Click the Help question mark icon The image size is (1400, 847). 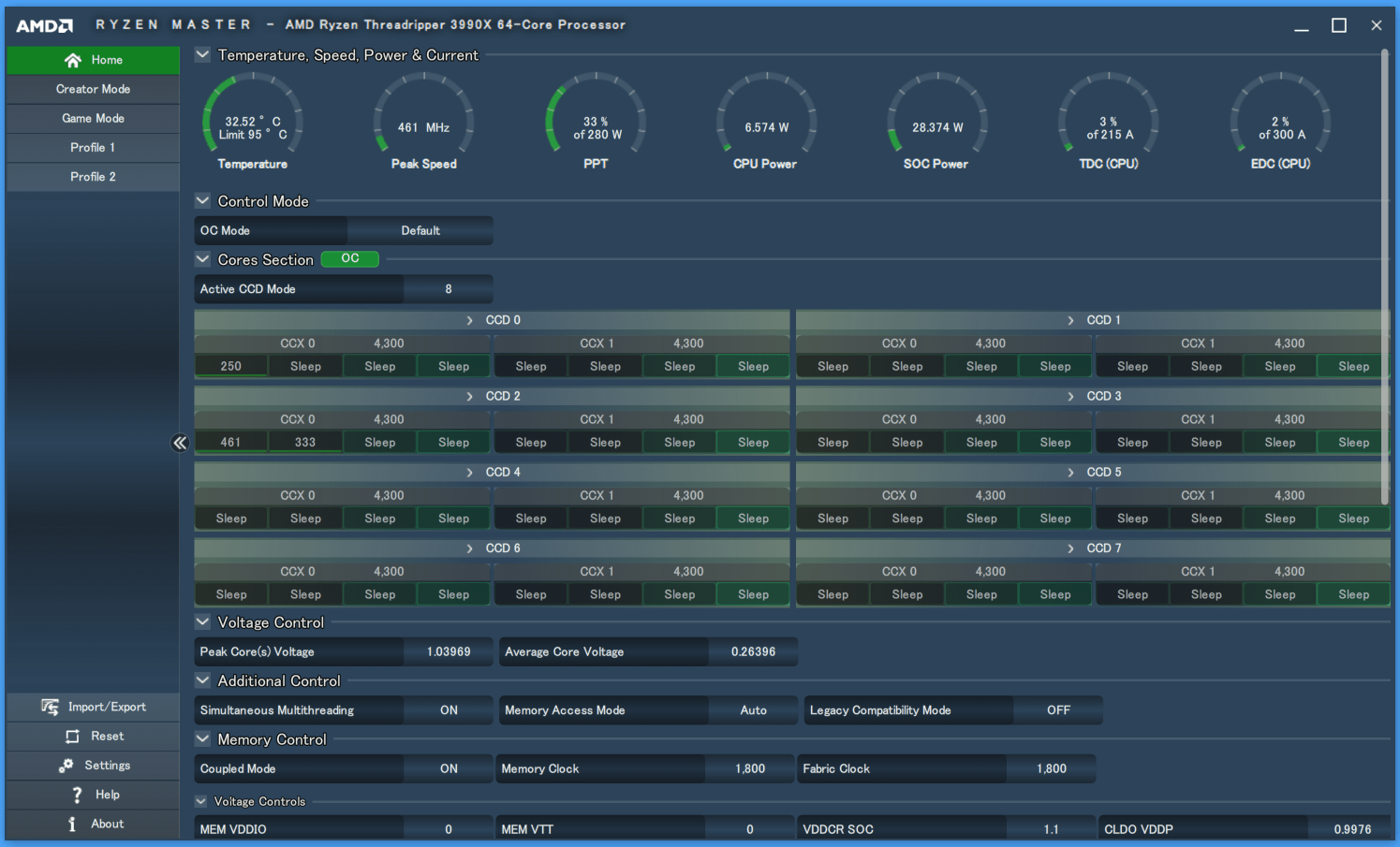click(x=77, y=795)
